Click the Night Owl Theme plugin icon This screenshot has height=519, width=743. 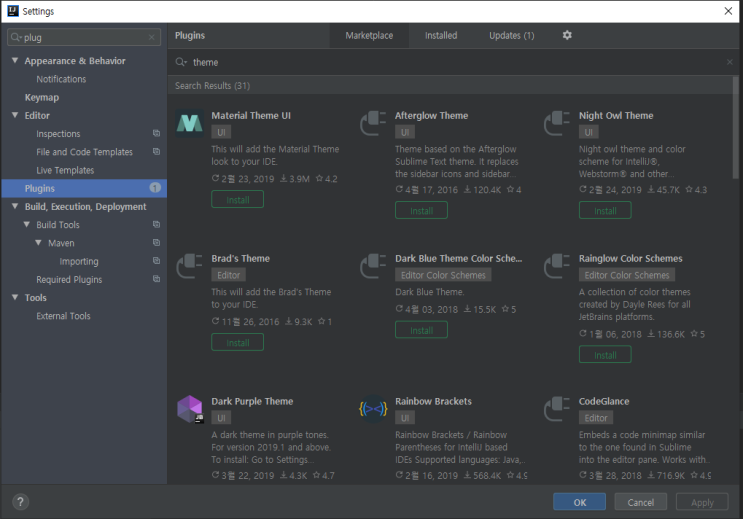click(x=557, y=123)
